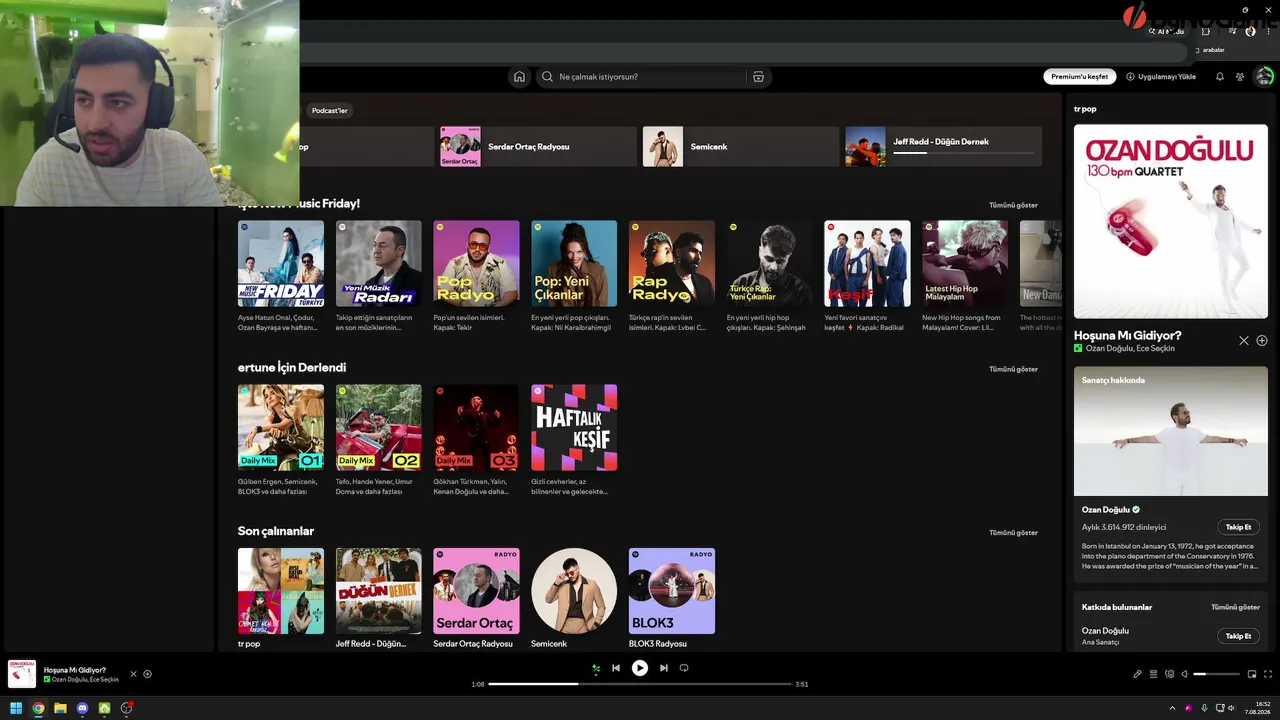The height and width of the screenshot is (720, 1280).
Task: Open the Browse icon inside the search bar
Action: tap(758, 77)
